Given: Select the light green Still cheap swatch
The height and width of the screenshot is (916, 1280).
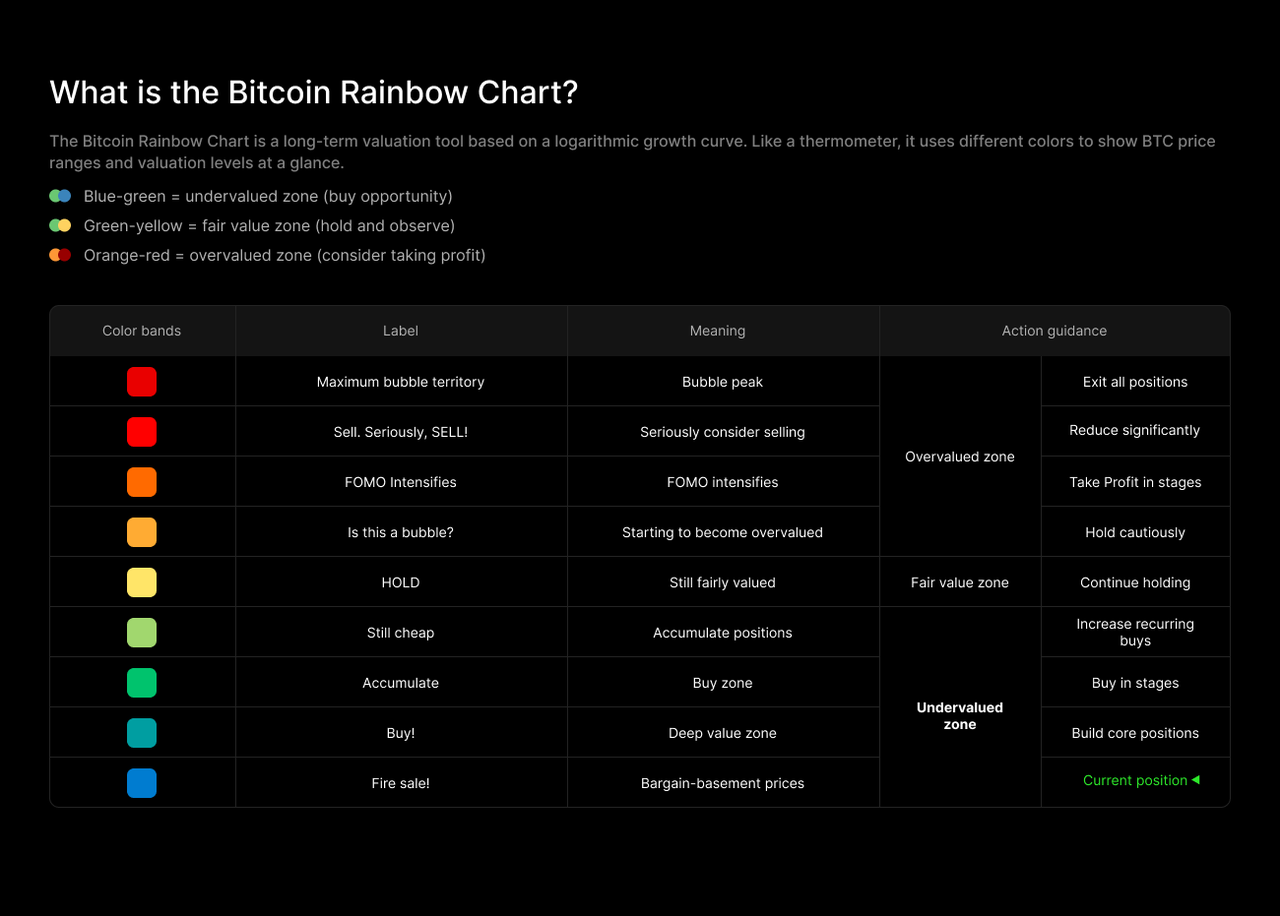Looking at the screenshot, I should 142,633.
